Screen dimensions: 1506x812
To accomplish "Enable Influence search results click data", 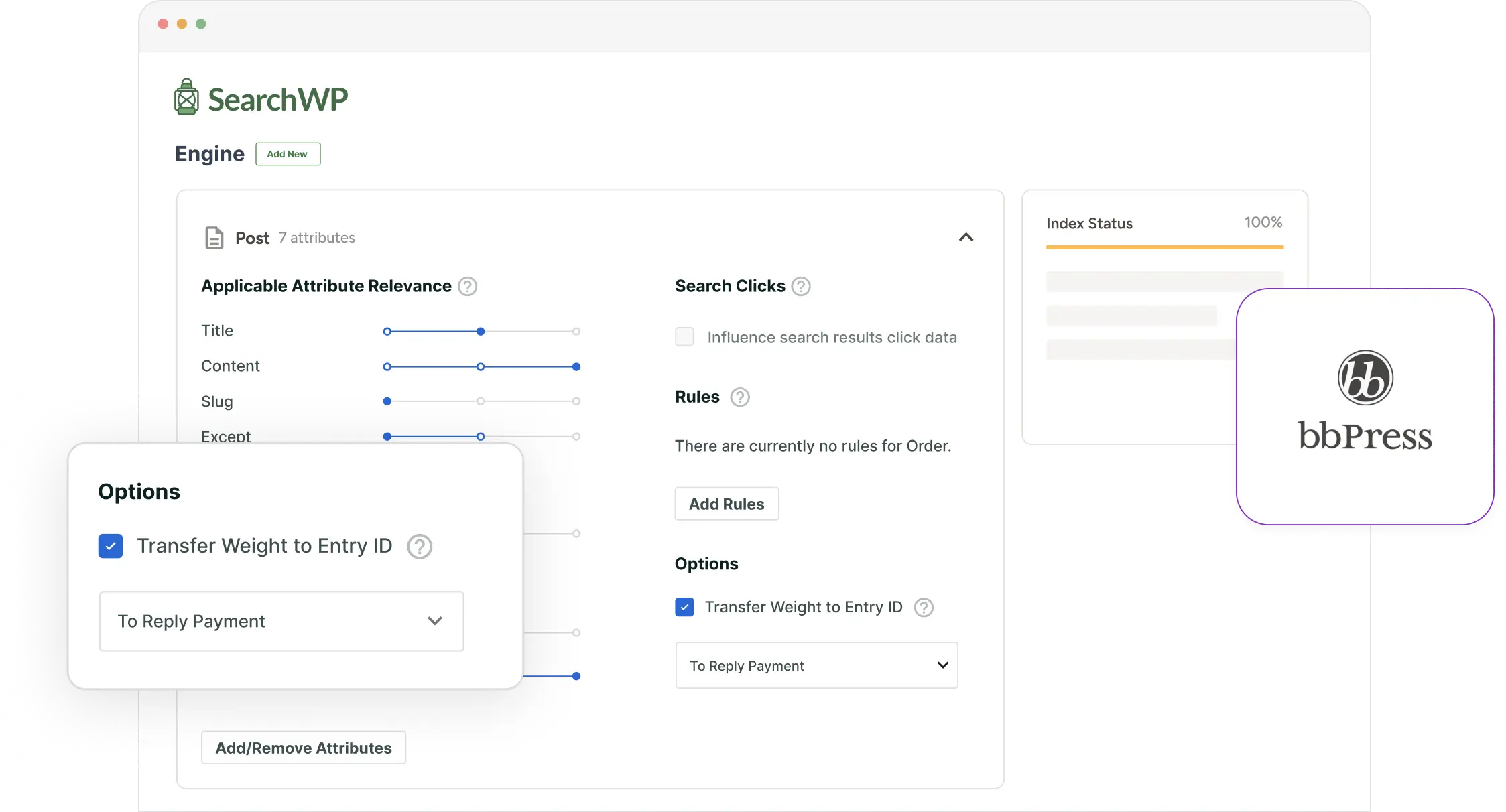I will click(x=684, y=337).
